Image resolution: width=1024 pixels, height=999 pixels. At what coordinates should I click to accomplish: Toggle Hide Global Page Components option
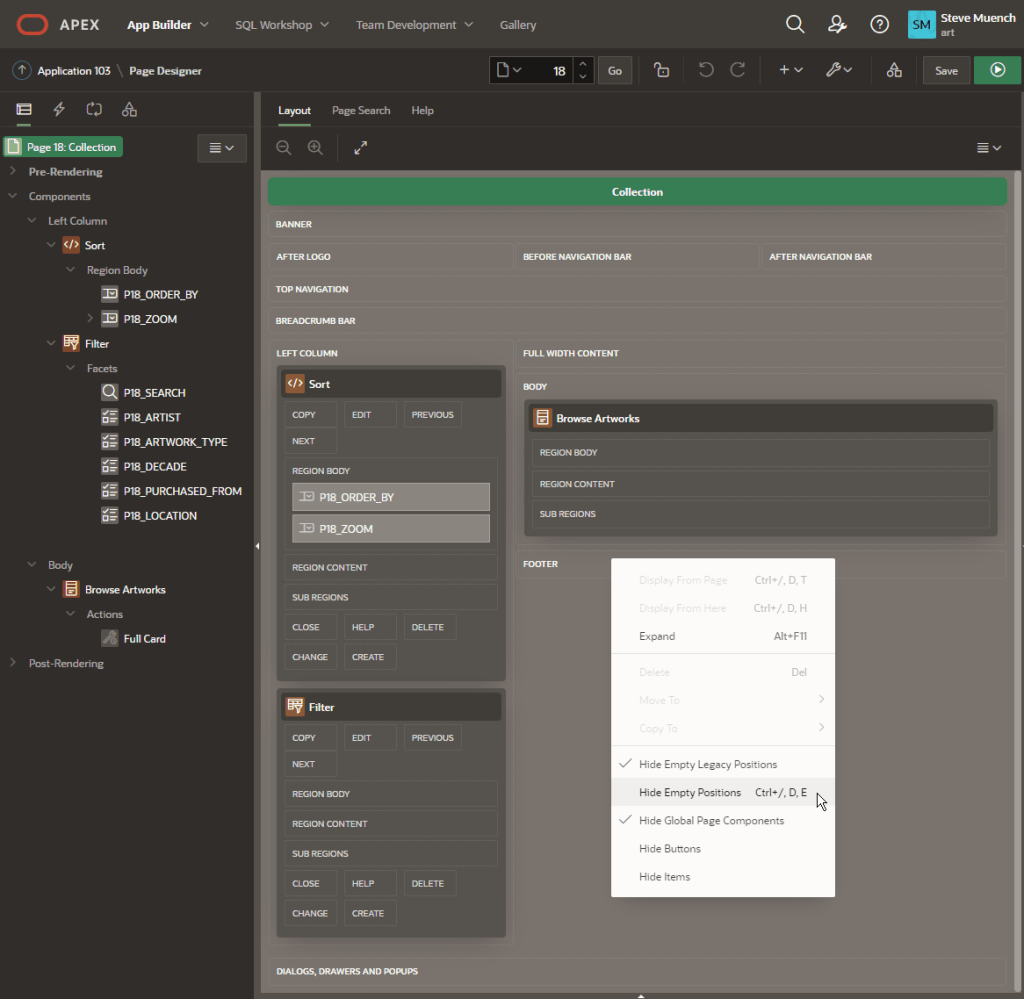click(x=711, y=820)
